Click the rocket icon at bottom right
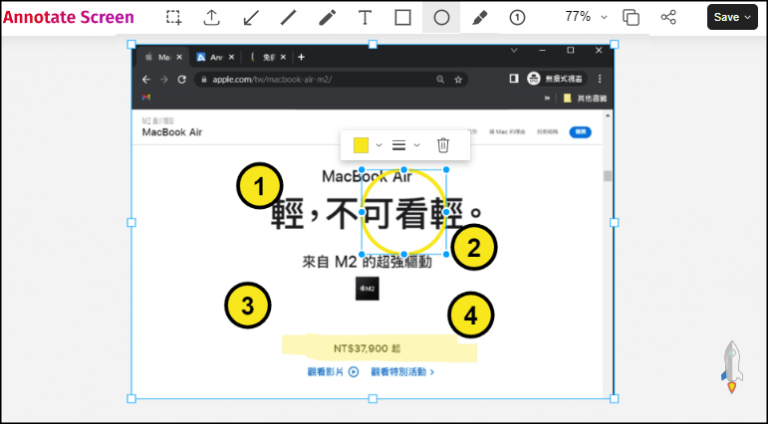Image resolution: width=768 pixels, height=424 pixels. point(732,367)
